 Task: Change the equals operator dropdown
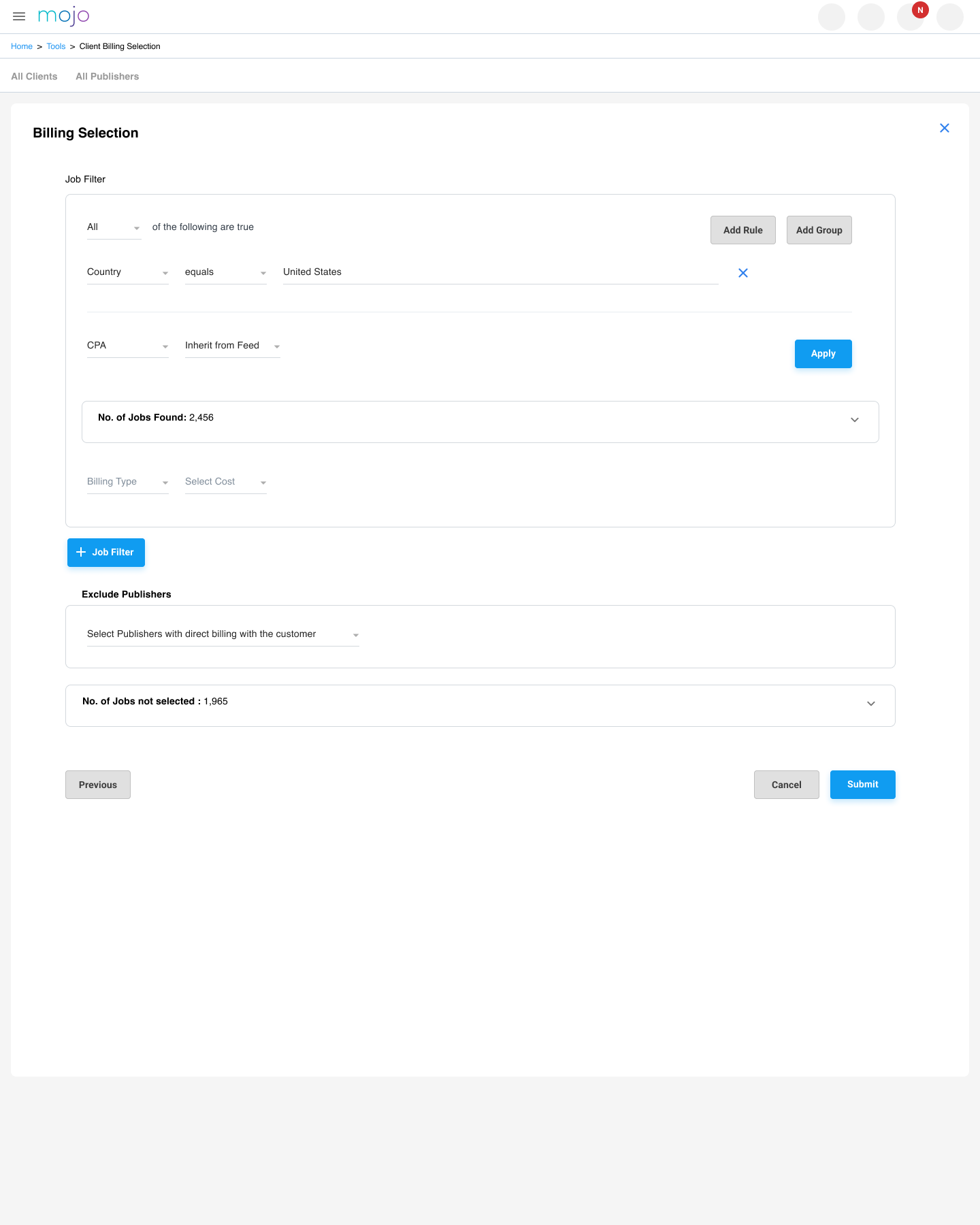(225, 272)
